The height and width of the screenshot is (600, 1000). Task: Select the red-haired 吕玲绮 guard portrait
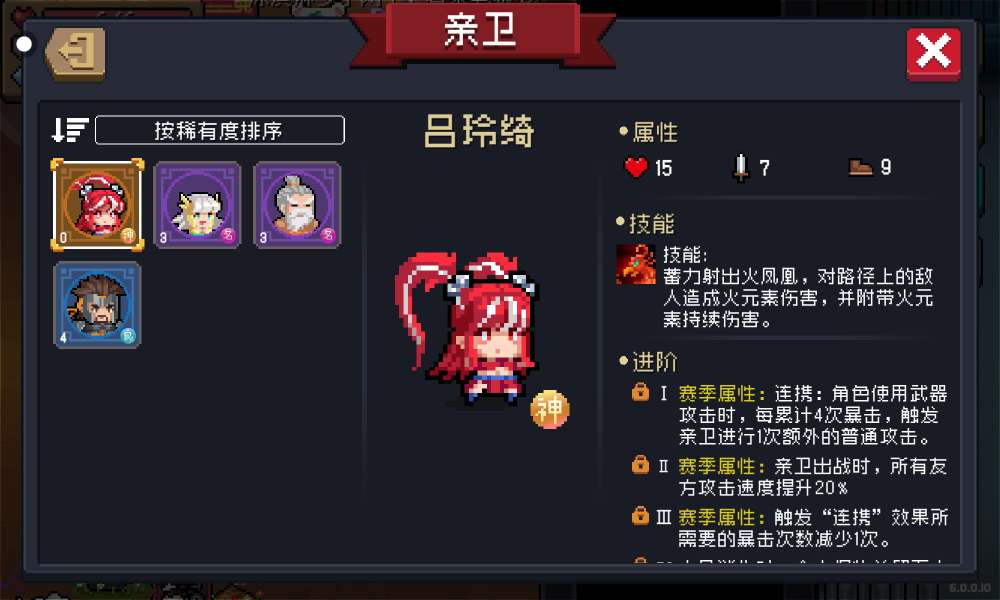click(x=97, y=205)
